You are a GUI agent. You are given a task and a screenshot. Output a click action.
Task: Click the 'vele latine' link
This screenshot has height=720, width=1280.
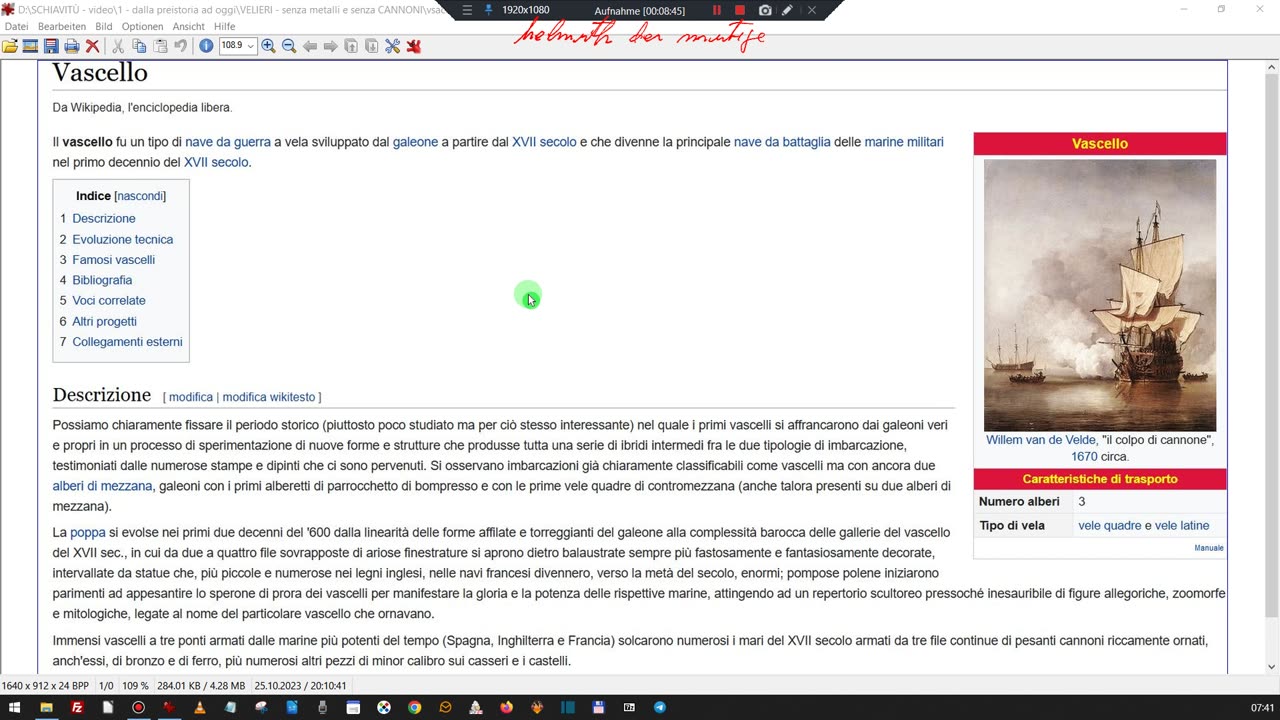[1182, 525]
